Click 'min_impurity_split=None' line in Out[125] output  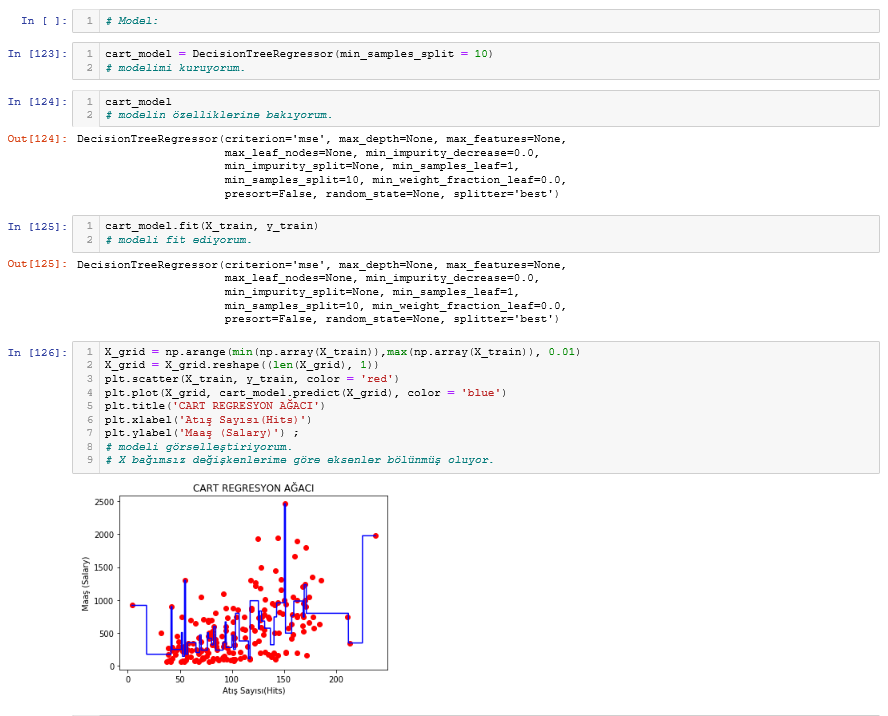tap(372, 292)
